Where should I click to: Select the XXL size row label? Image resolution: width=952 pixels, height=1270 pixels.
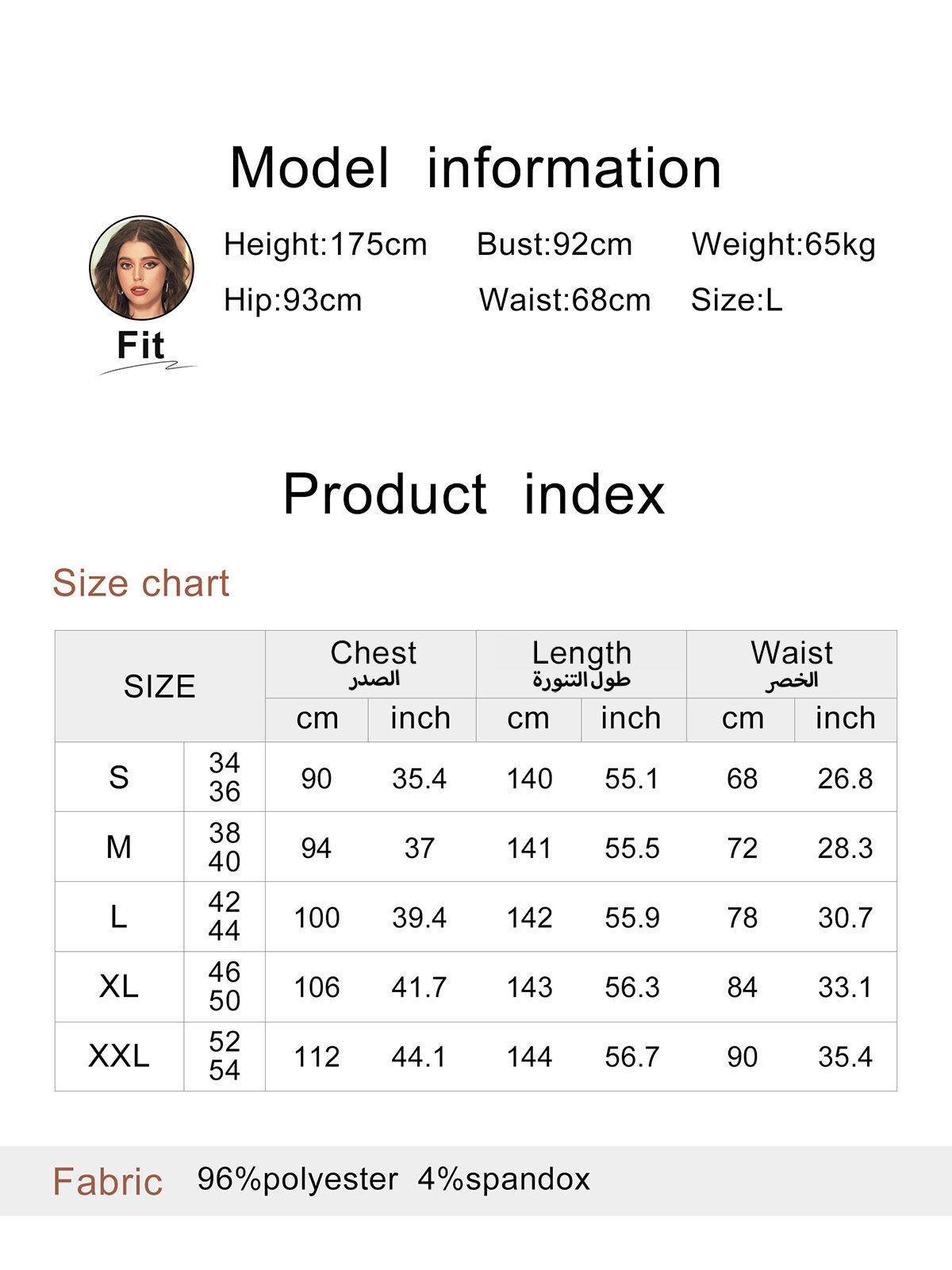point(119,1056)
